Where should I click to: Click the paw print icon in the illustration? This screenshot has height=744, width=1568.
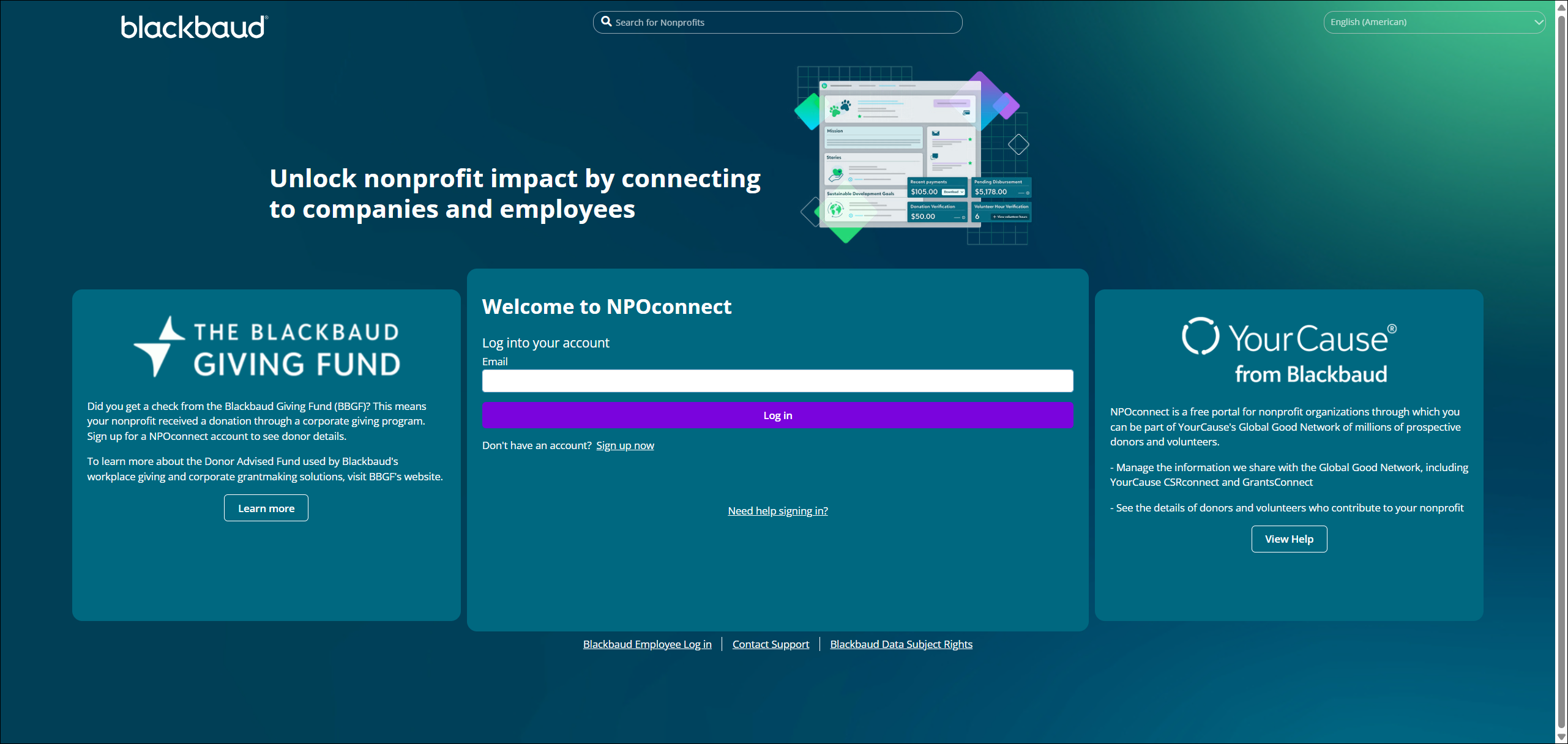click(x=840, y=108)
